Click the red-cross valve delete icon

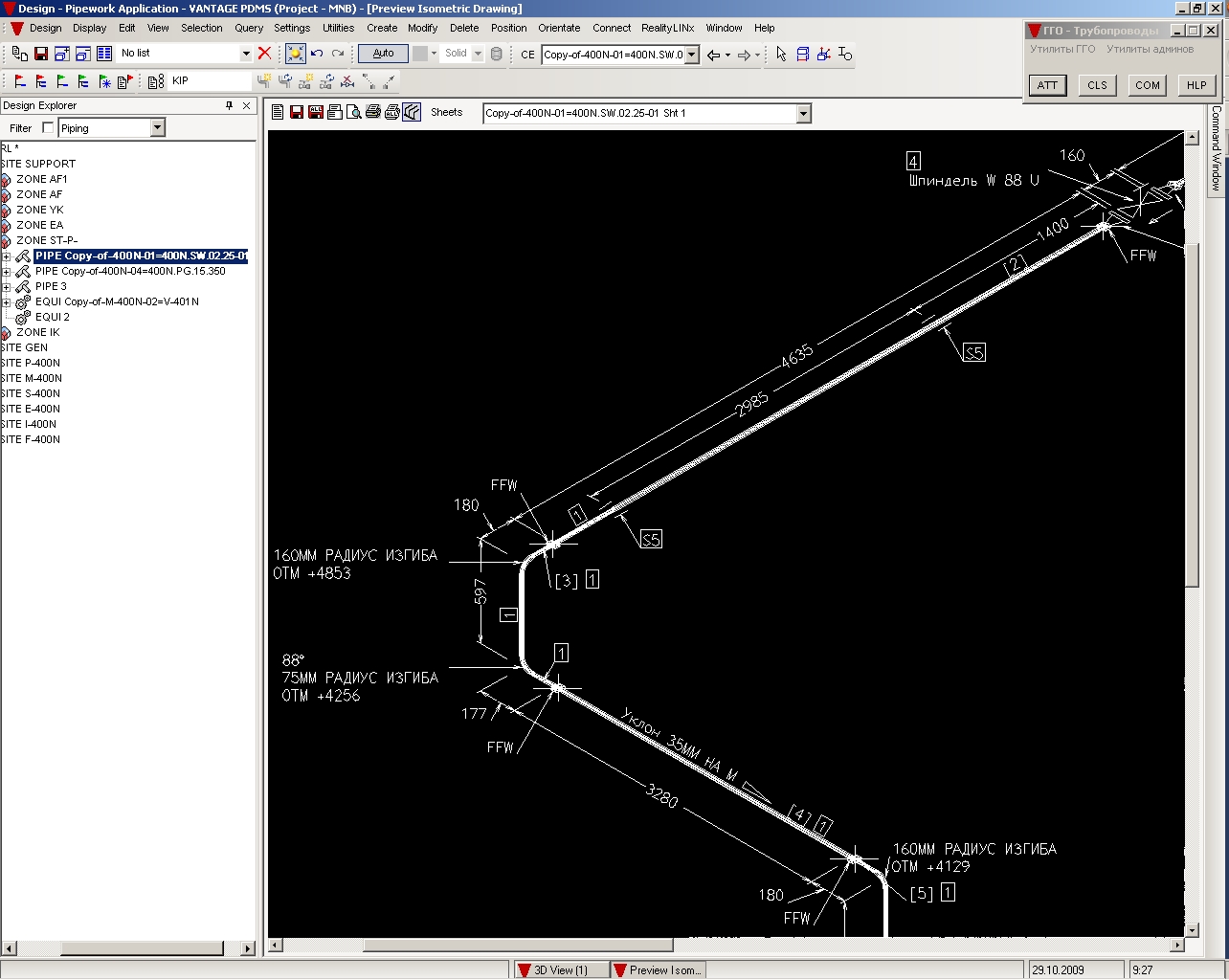[348, 81]
